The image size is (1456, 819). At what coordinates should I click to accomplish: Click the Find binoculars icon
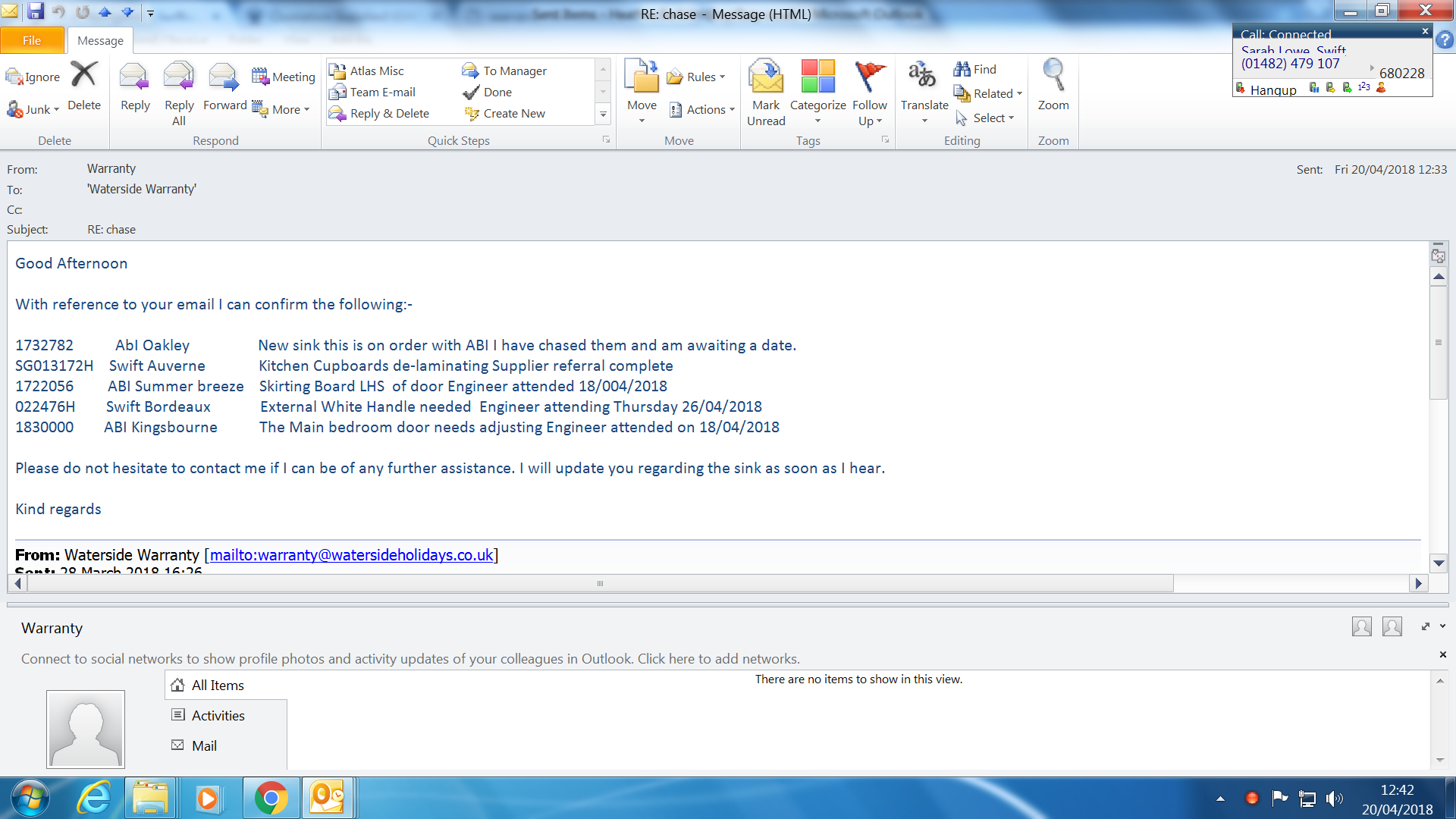point(962,69)
